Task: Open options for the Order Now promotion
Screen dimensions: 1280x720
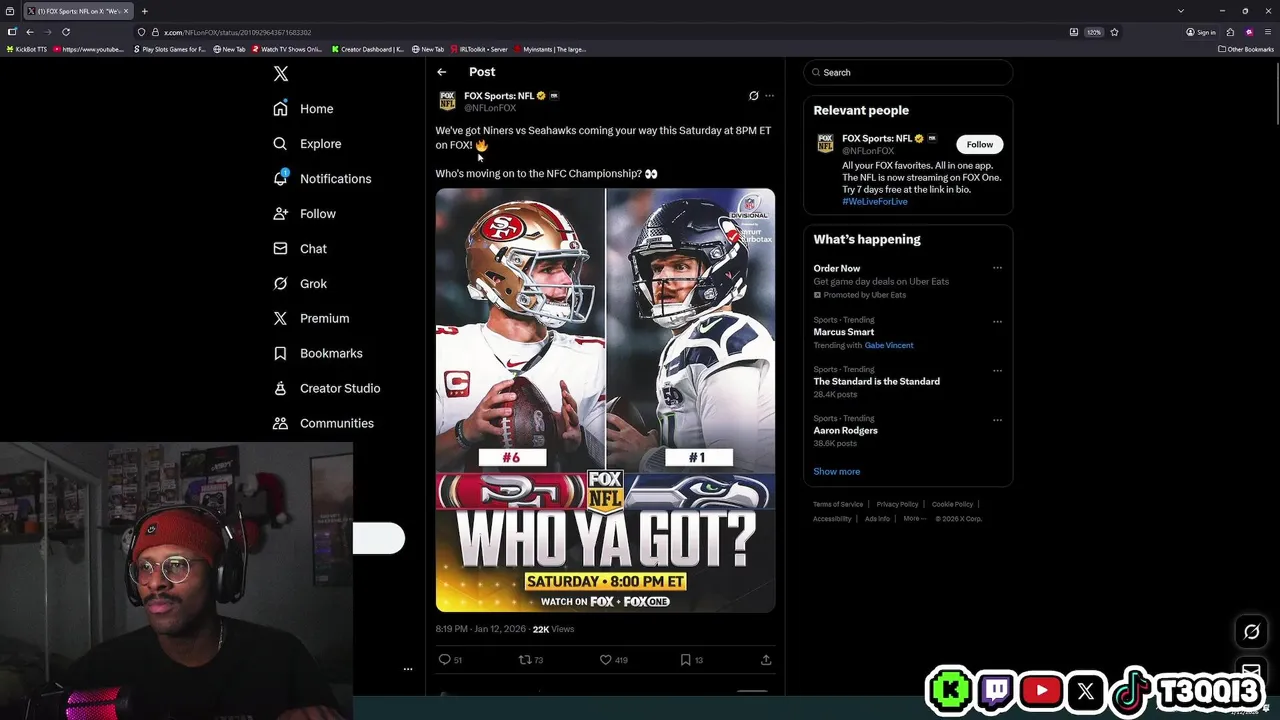Action: pos(997,268)
